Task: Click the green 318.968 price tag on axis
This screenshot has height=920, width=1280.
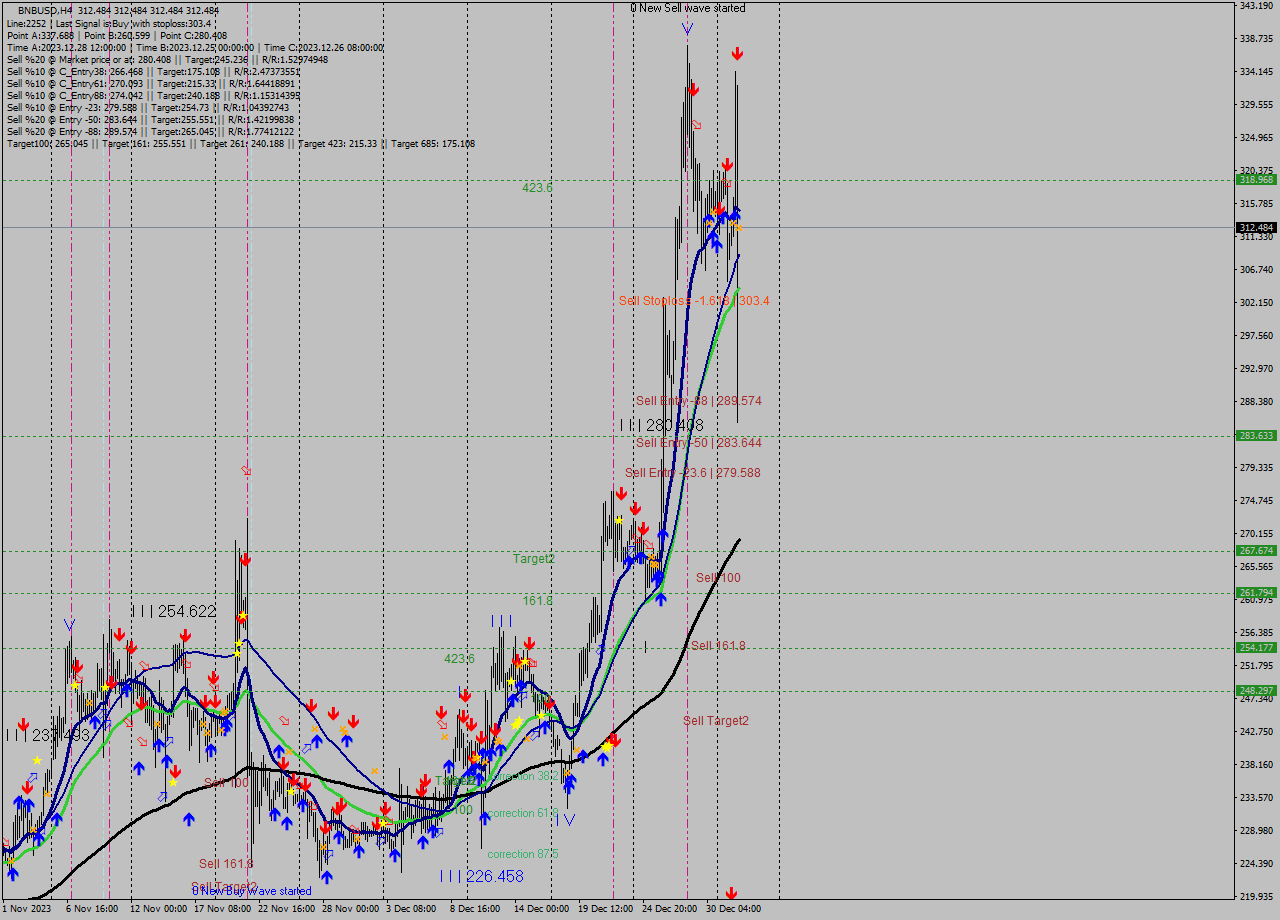Action: pyautogui.click(x=1256, y=180)
